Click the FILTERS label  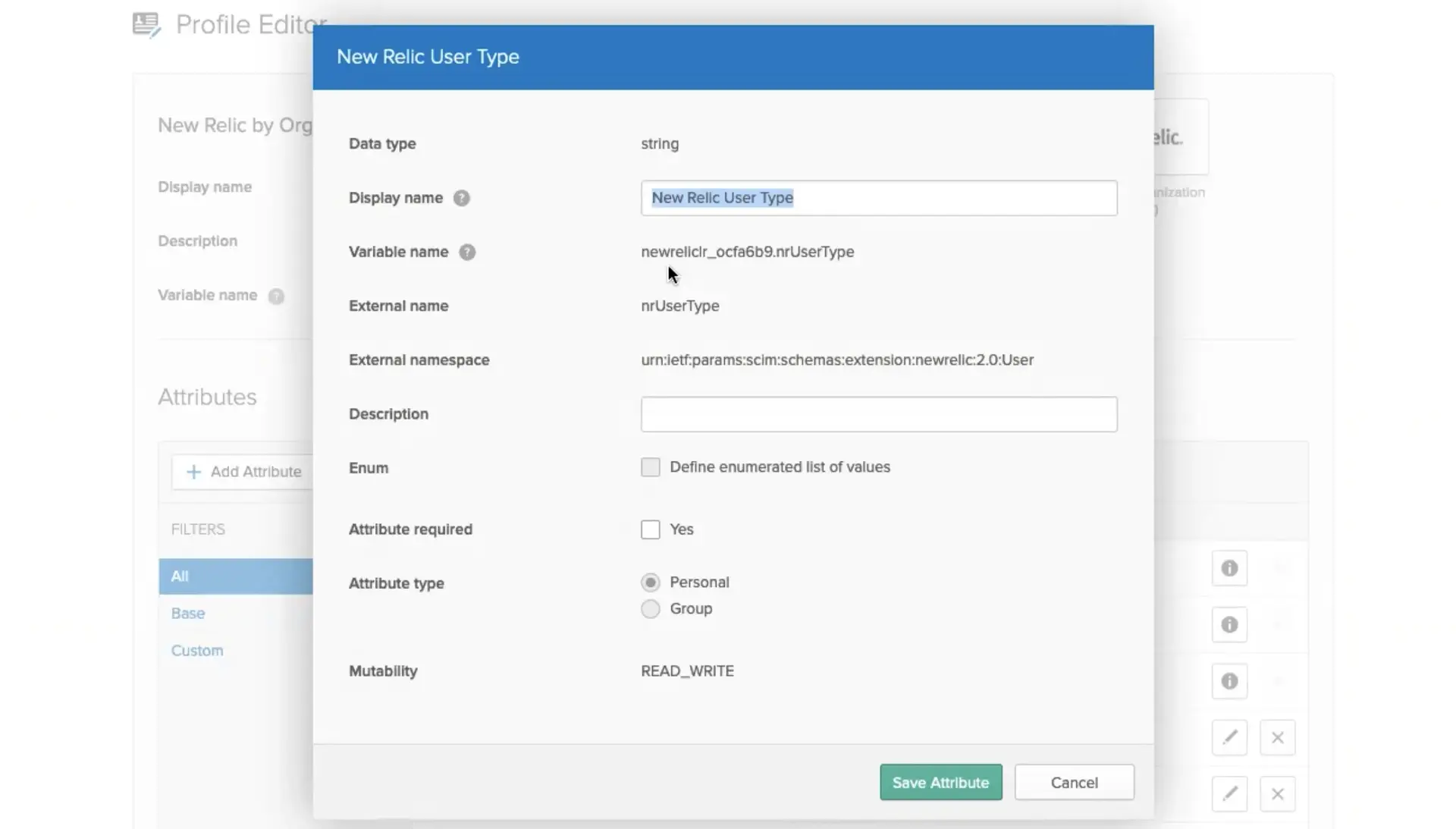click(198, 529)
